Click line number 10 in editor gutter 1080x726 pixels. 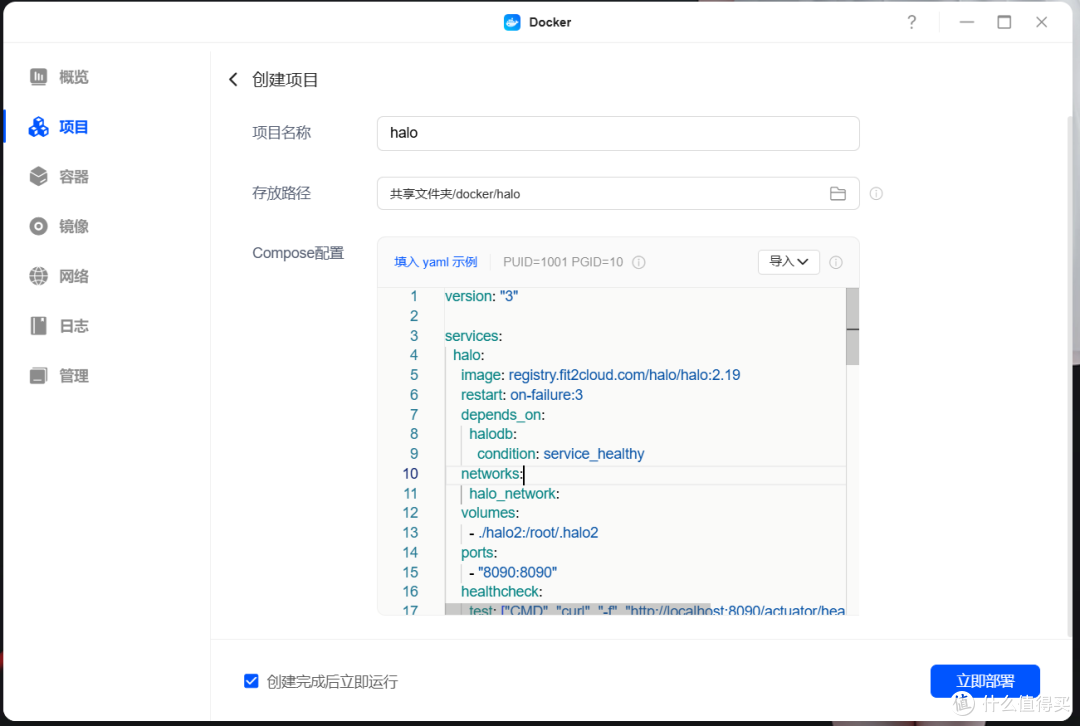(411, 474)
